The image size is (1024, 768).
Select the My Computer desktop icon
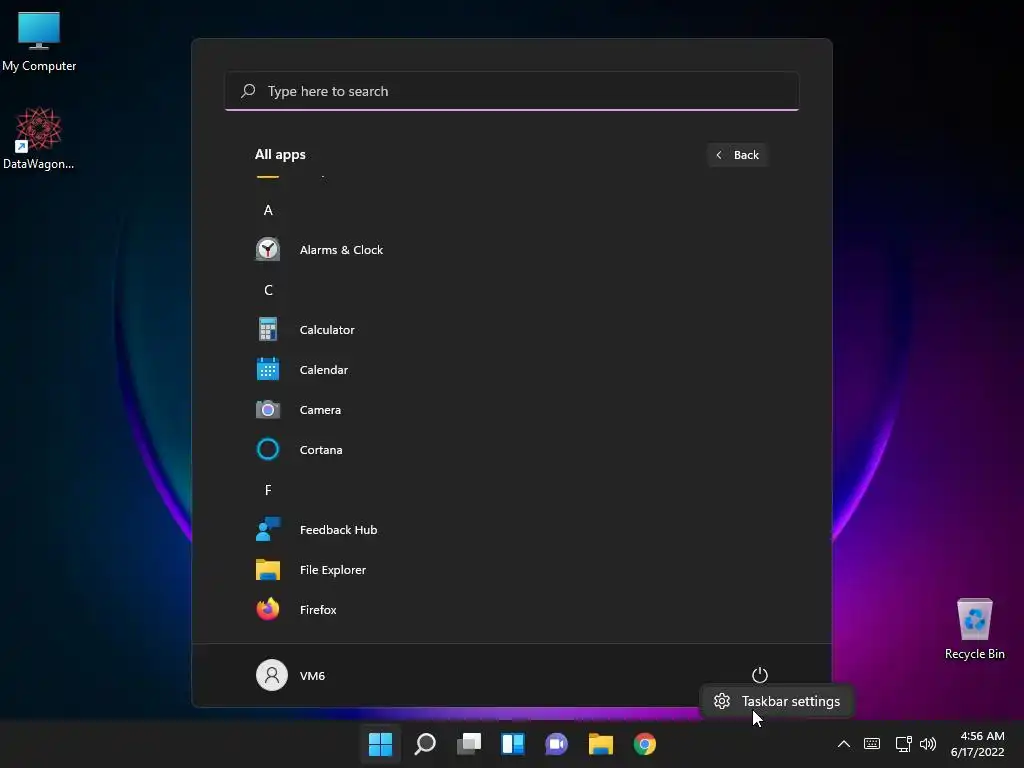pos(39,41)
